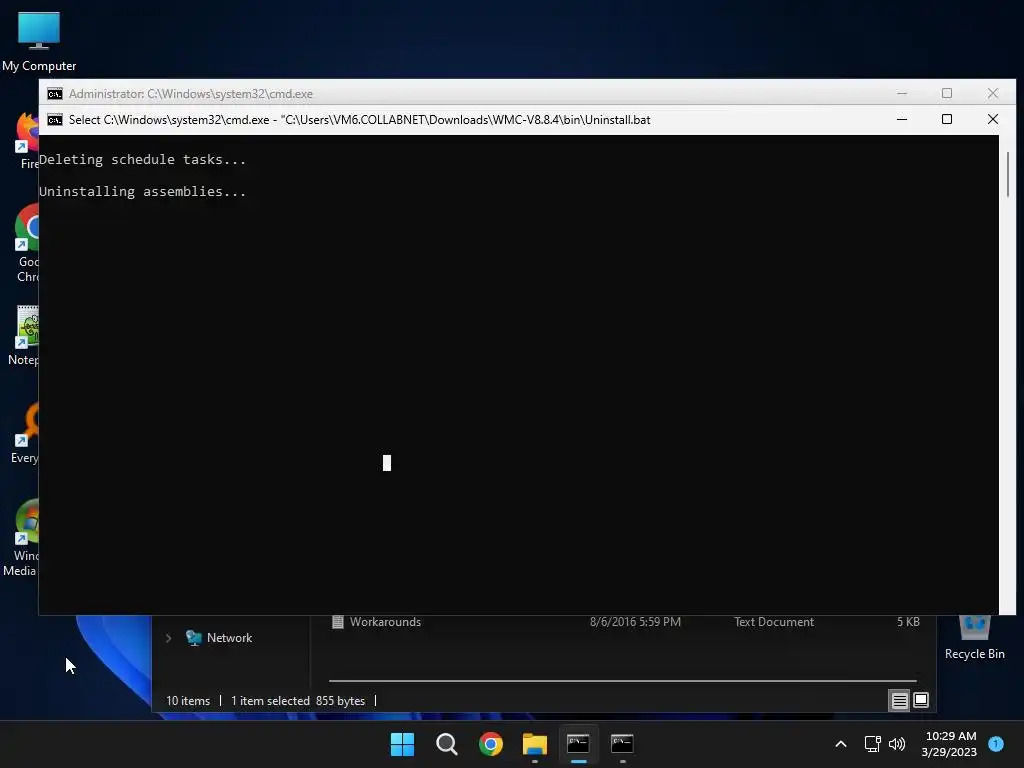Click the 'Text Document' type cell
1024x768 pixels.
774,622
